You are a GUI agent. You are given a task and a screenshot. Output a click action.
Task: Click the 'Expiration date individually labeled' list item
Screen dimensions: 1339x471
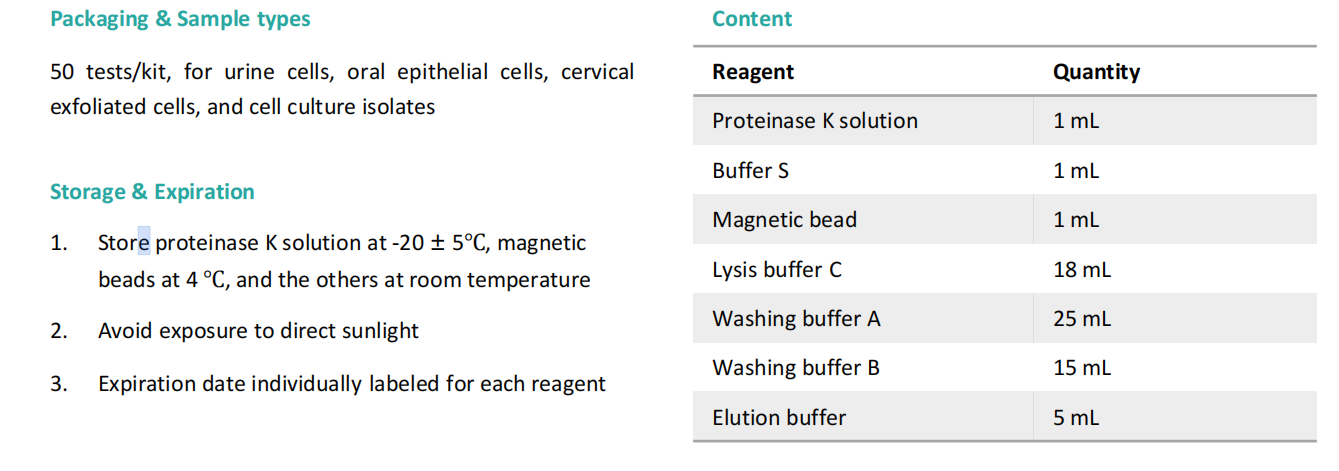click(x=351, y=384)
